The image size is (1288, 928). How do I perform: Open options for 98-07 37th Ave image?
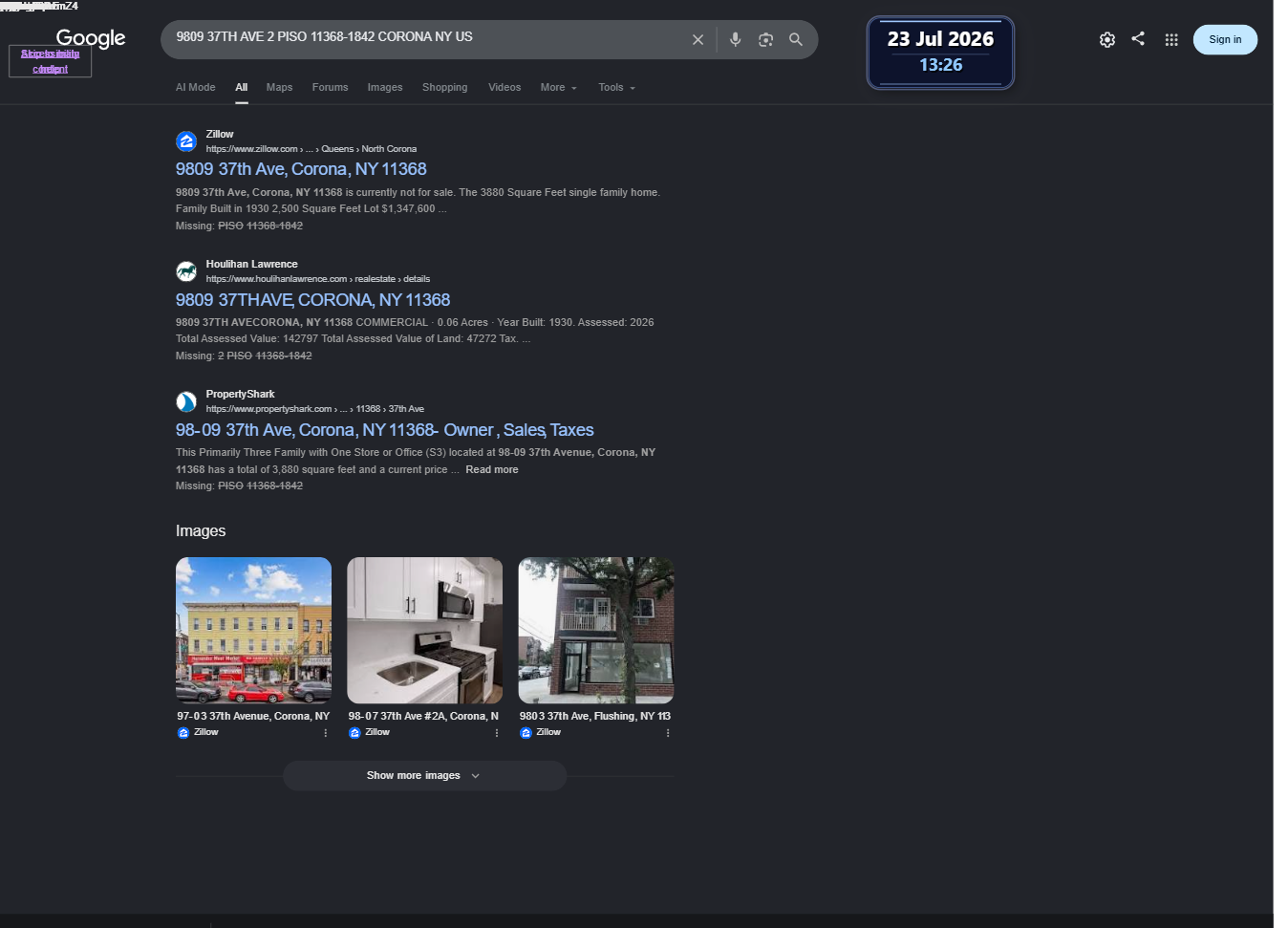497,733
